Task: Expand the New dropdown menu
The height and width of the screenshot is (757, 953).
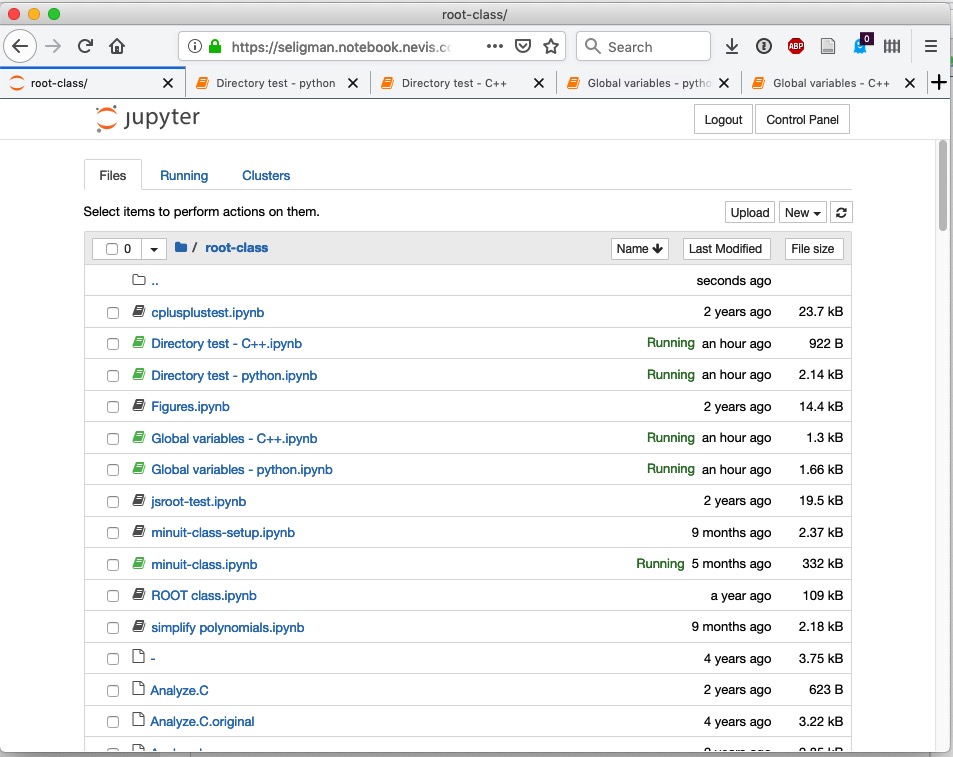Action: pyautogui.click(x=802, y=212)
